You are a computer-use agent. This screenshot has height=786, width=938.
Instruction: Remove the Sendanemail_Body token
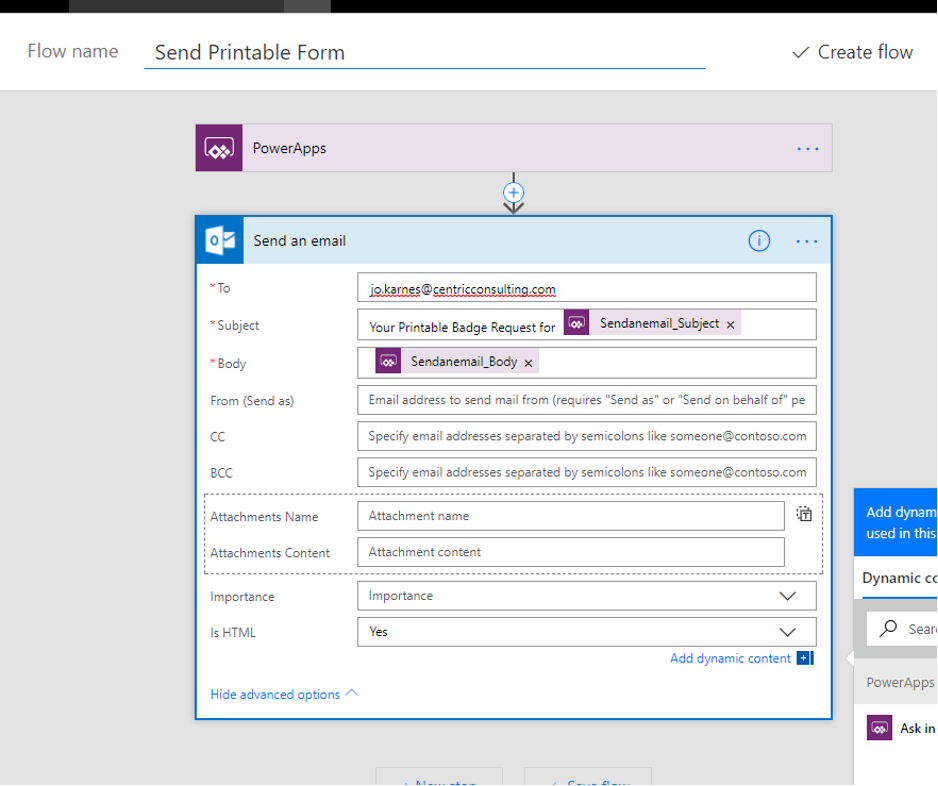click(528, 363)
